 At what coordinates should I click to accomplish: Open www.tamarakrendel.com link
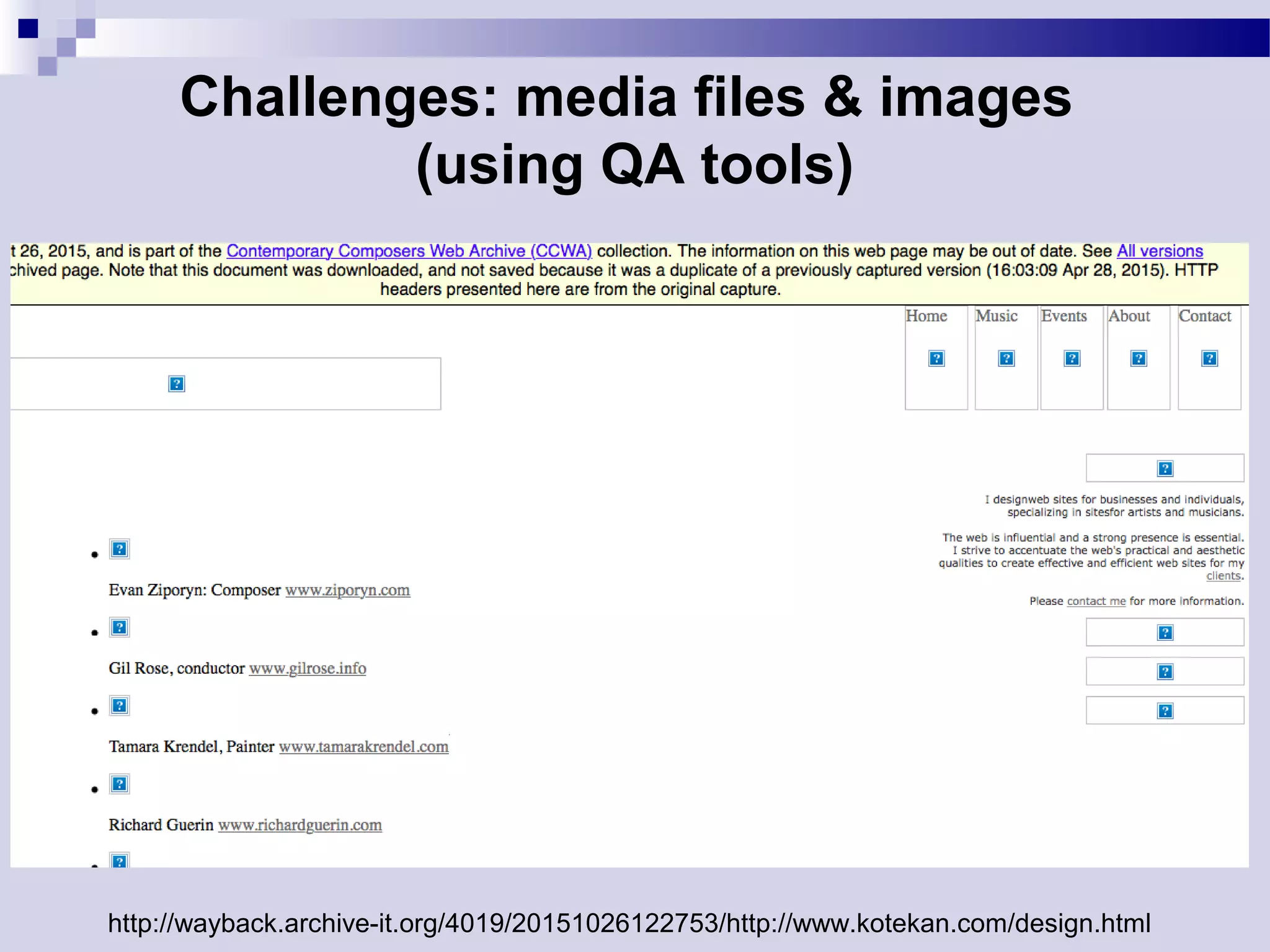coord(363,747)
